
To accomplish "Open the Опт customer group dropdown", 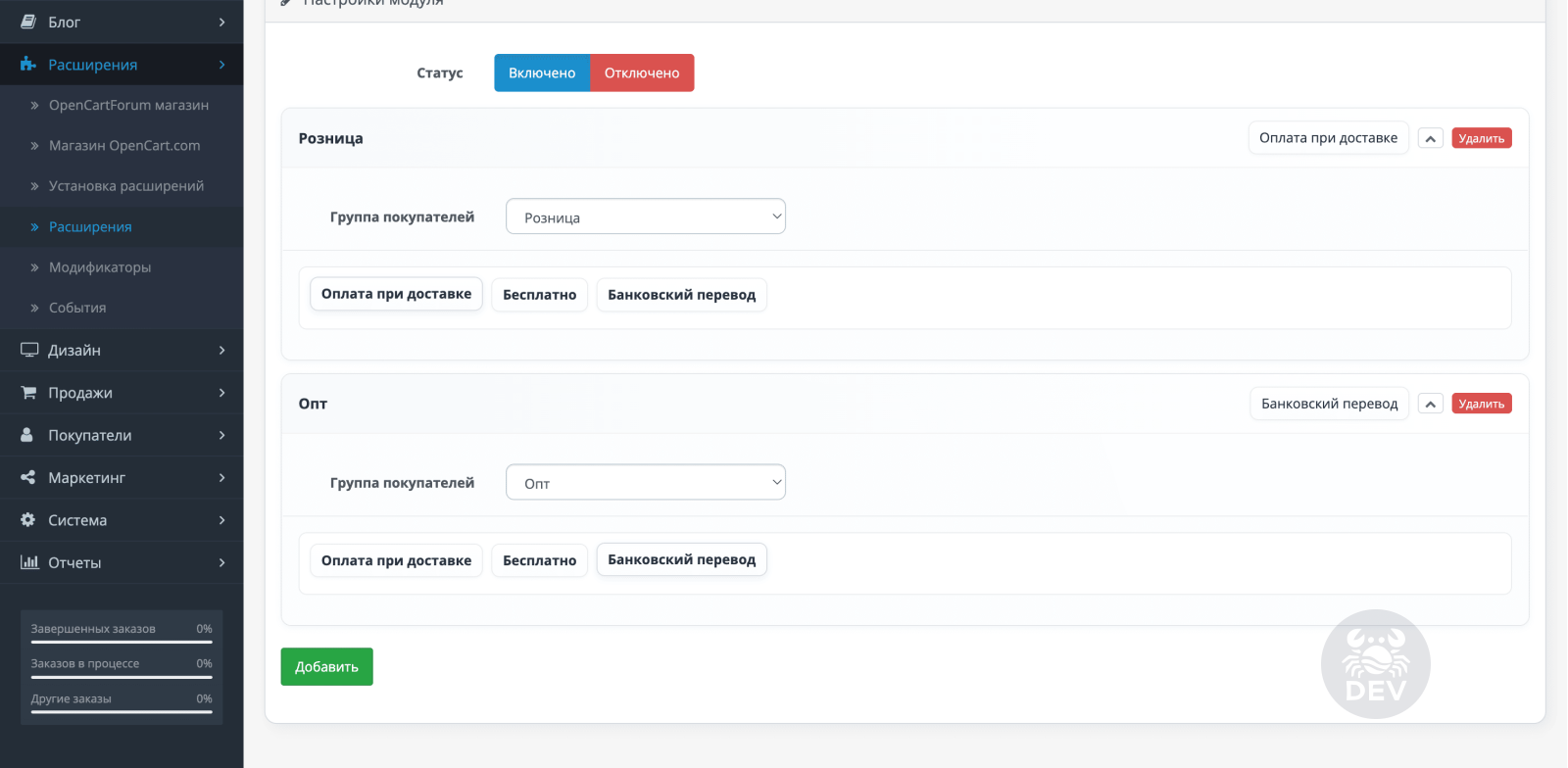I will (646, 482).
